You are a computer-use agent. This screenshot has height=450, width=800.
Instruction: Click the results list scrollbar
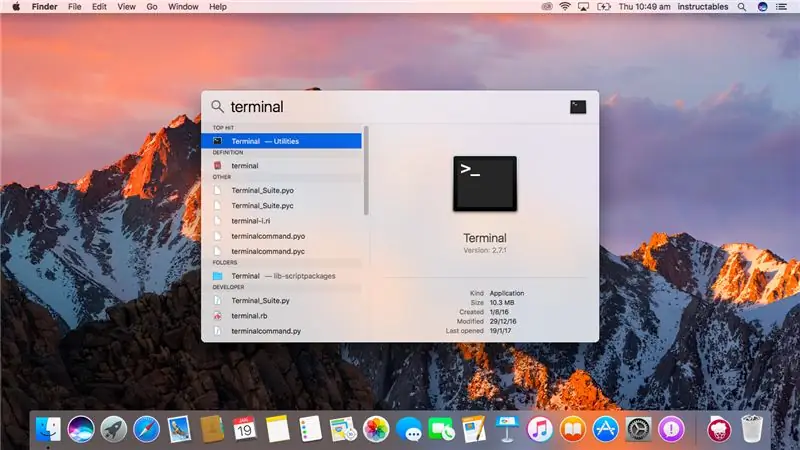pyautogui.click(x=366, y=170)
